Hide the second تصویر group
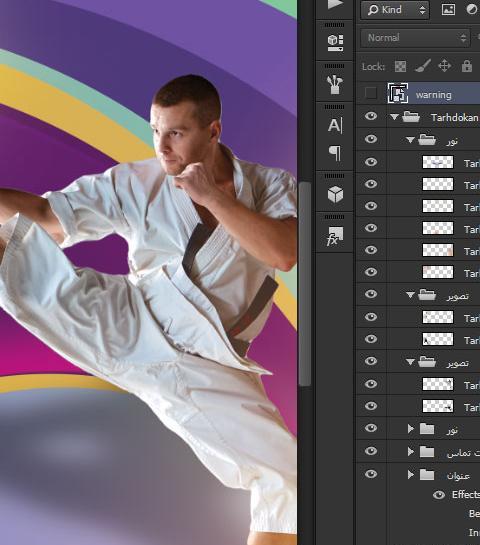 pos(371,361)
